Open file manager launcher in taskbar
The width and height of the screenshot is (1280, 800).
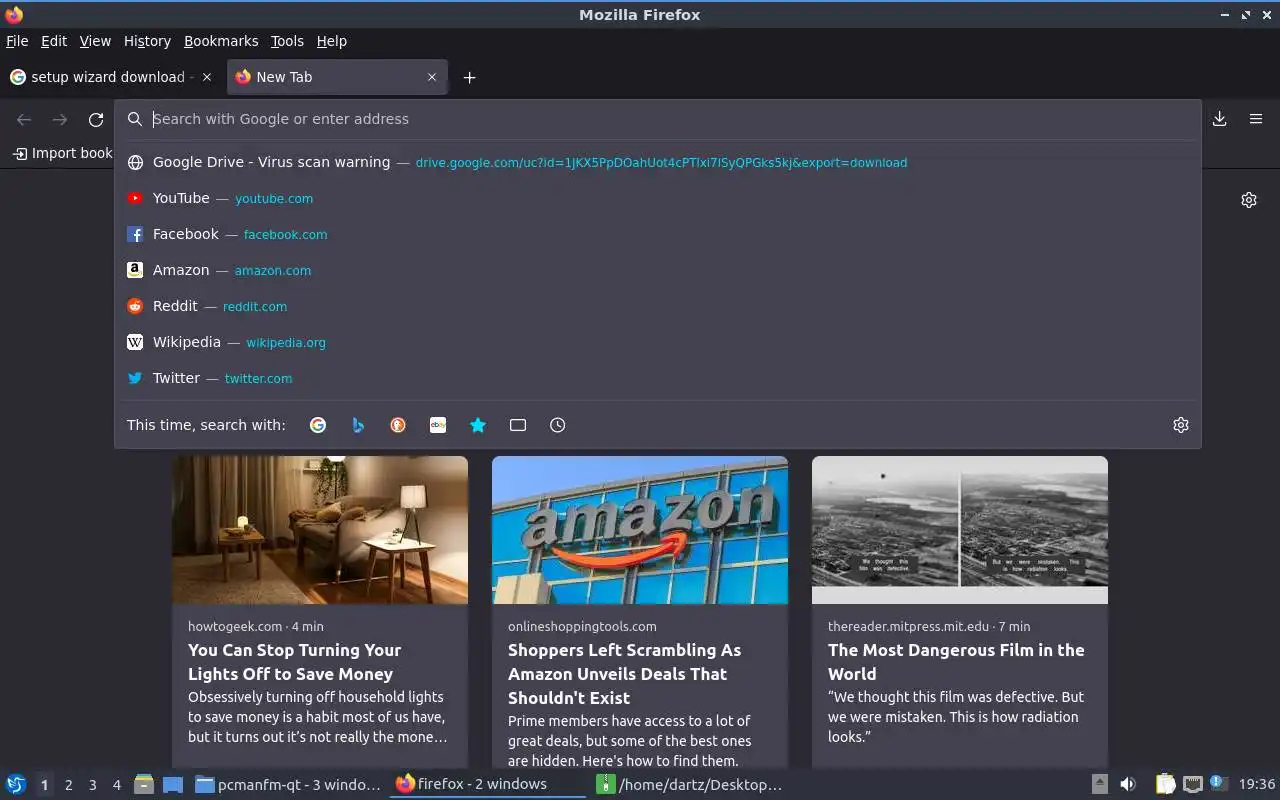click(x=144, y=784)
